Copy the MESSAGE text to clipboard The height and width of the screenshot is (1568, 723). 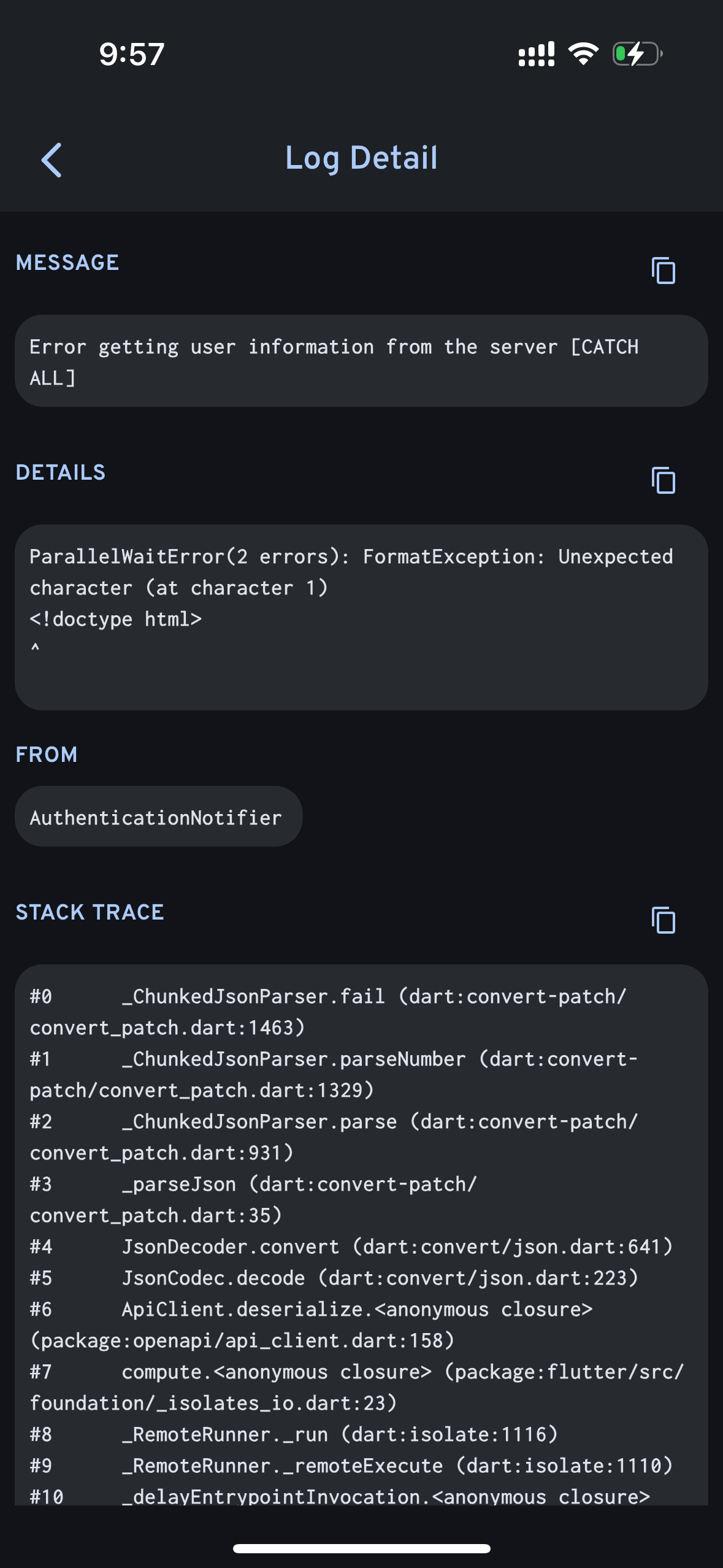coord(663,271)
